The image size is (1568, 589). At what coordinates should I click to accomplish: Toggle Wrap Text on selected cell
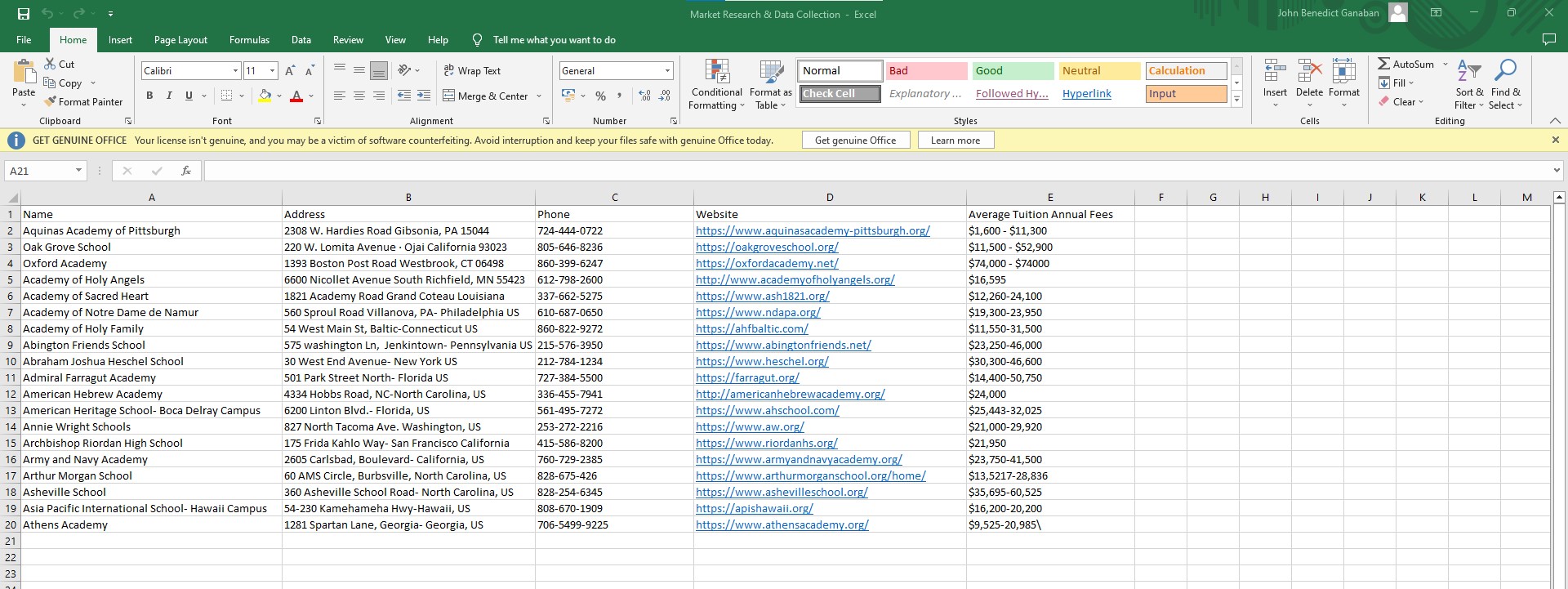[472, 71]
